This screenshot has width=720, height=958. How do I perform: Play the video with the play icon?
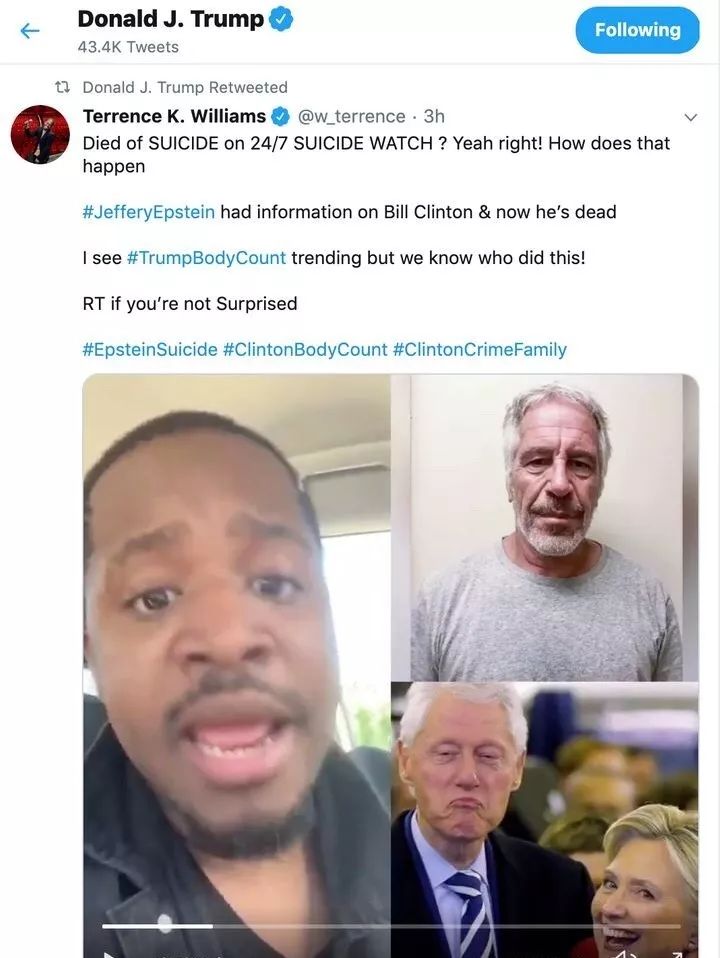coord(109,953)
